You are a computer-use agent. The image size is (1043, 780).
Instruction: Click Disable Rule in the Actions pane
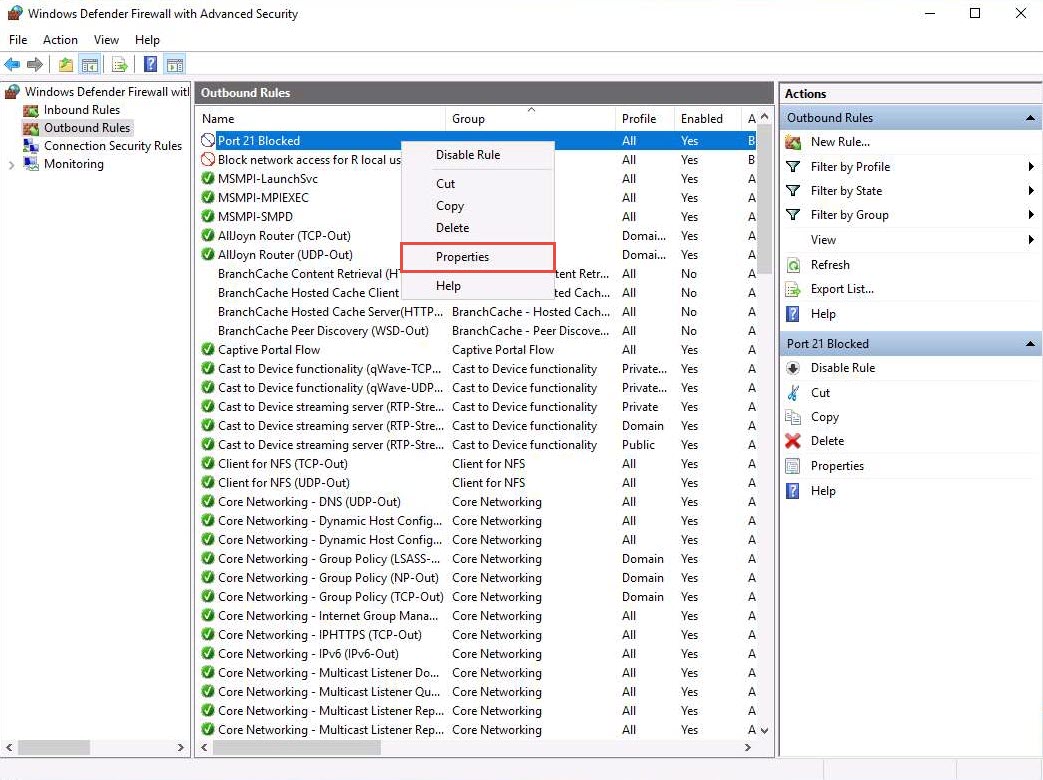pos(843,368)
